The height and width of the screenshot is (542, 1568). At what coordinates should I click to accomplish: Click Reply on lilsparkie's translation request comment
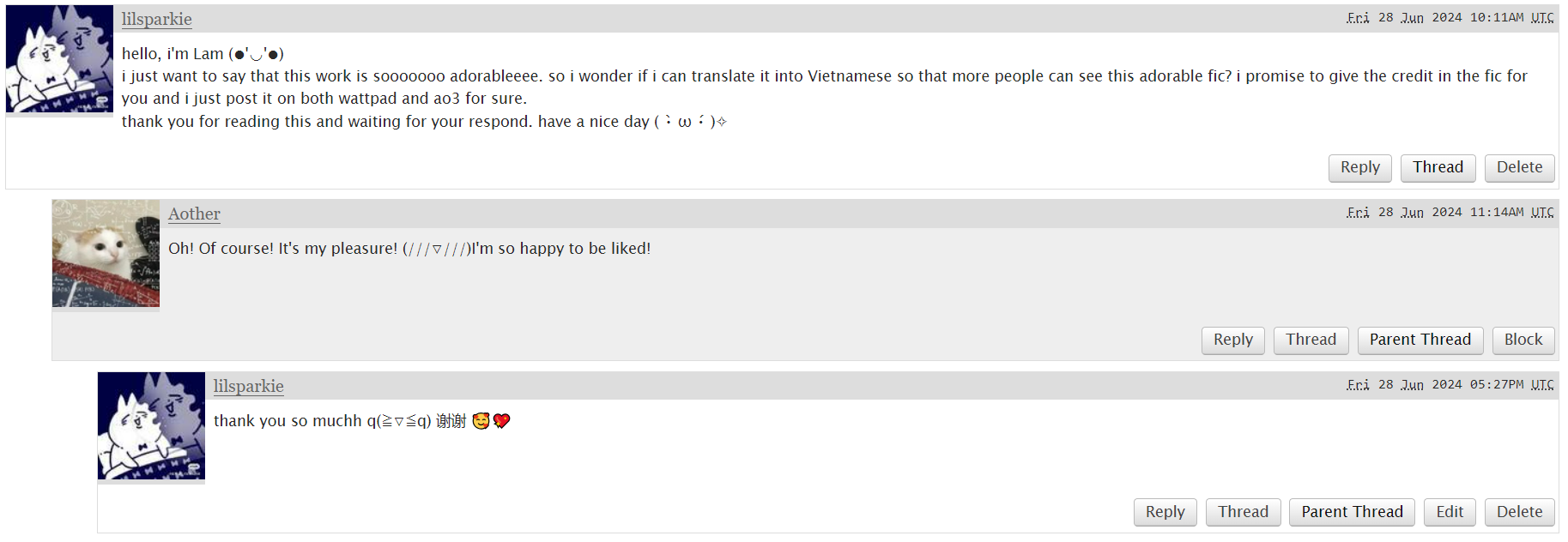[1359, 168]
